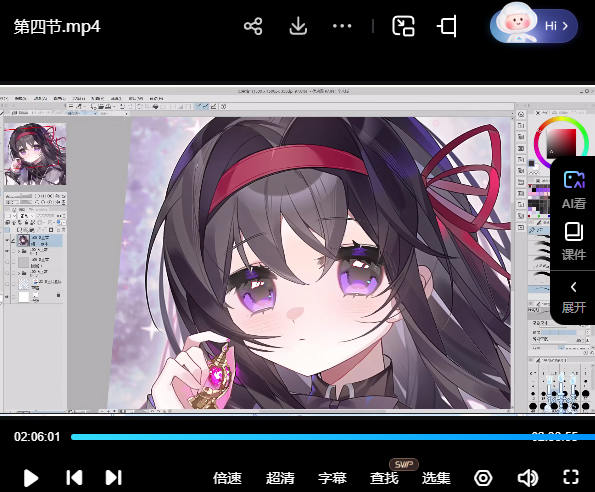This screenshot has width=595, height=492.
Task: Open the three-dot more options menu
Action: pos(342,26)
